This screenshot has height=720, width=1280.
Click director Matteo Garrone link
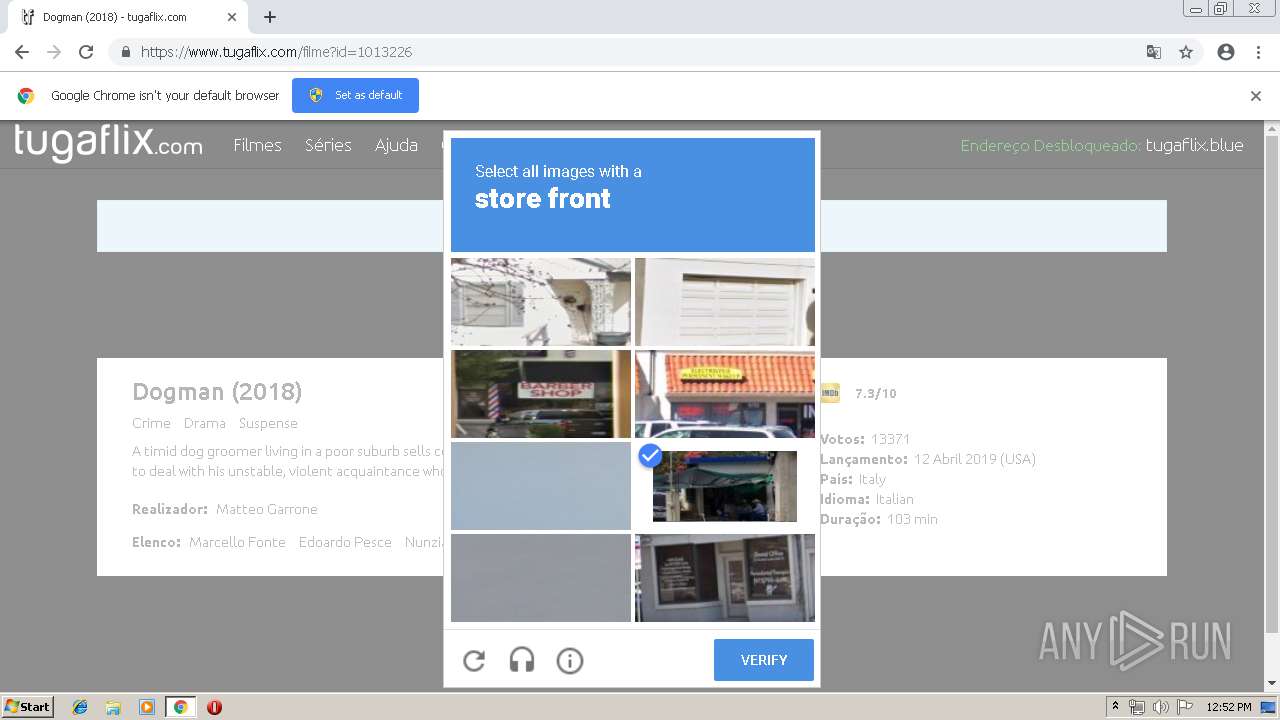266,509
